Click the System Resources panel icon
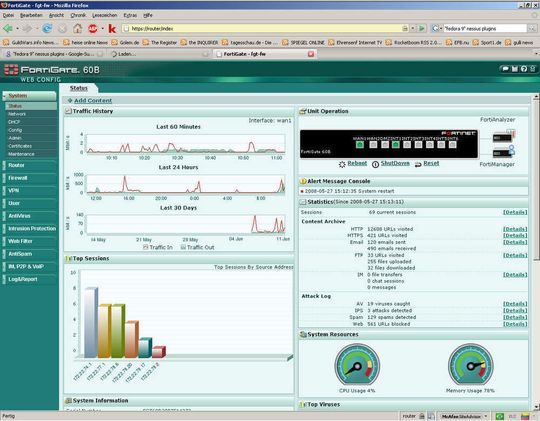Image resolution: width=540 pixels, height=421 pixels. click(303, 334)
